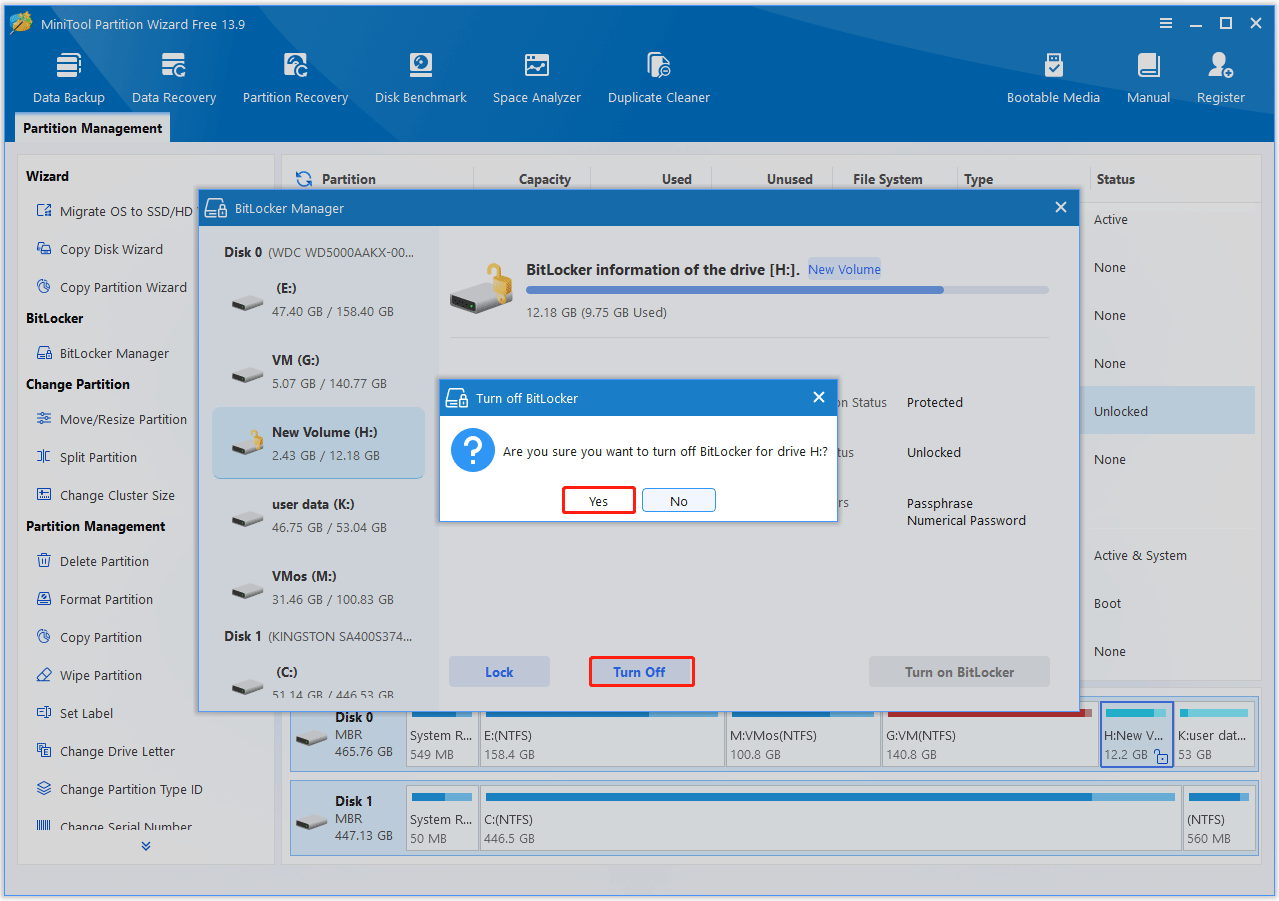Choose Delete Partition
The width and height of the screenshot is (1279, 901).
point(92,561)
